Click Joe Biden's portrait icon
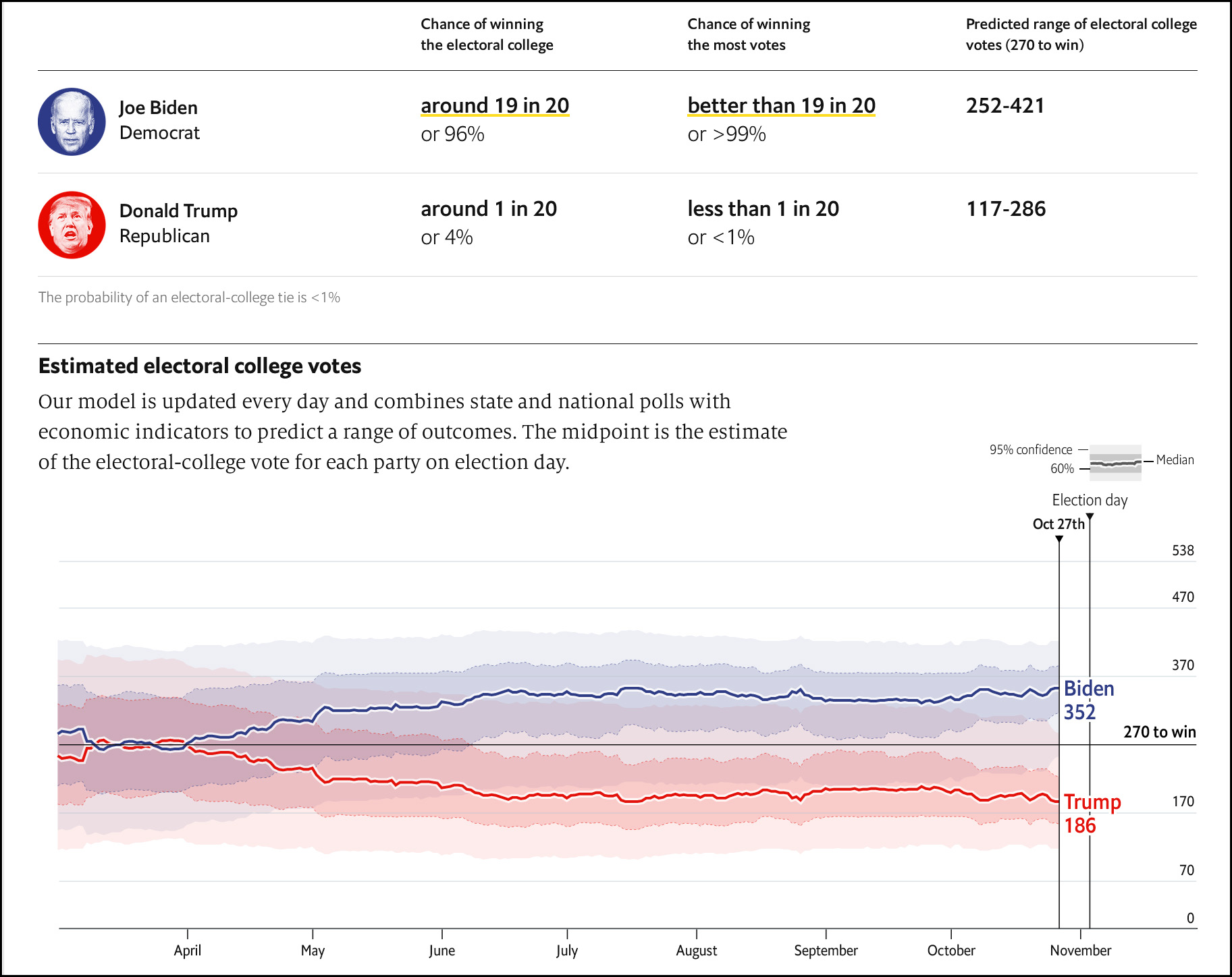This screenshot has height=977, width=1232. [72, 121]
